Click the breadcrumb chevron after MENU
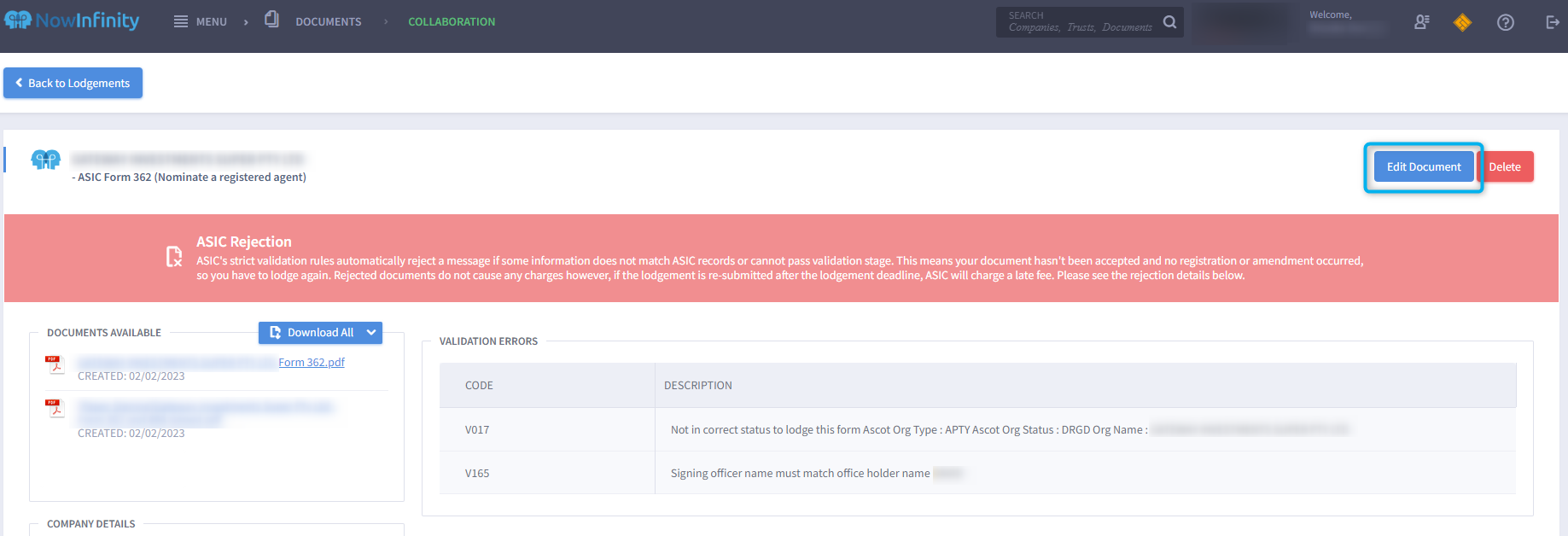Screen dimensions: 1568x536 coord(246,22)
